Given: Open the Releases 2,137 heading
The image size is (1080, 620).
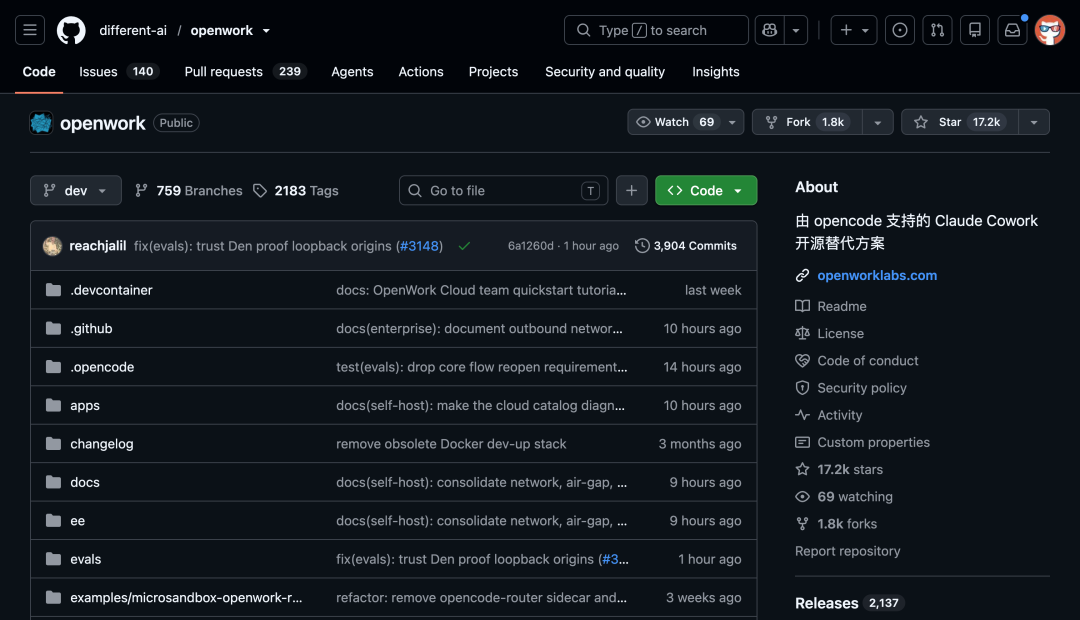Looking at the screenshot, I should click(x=847, y=603).
